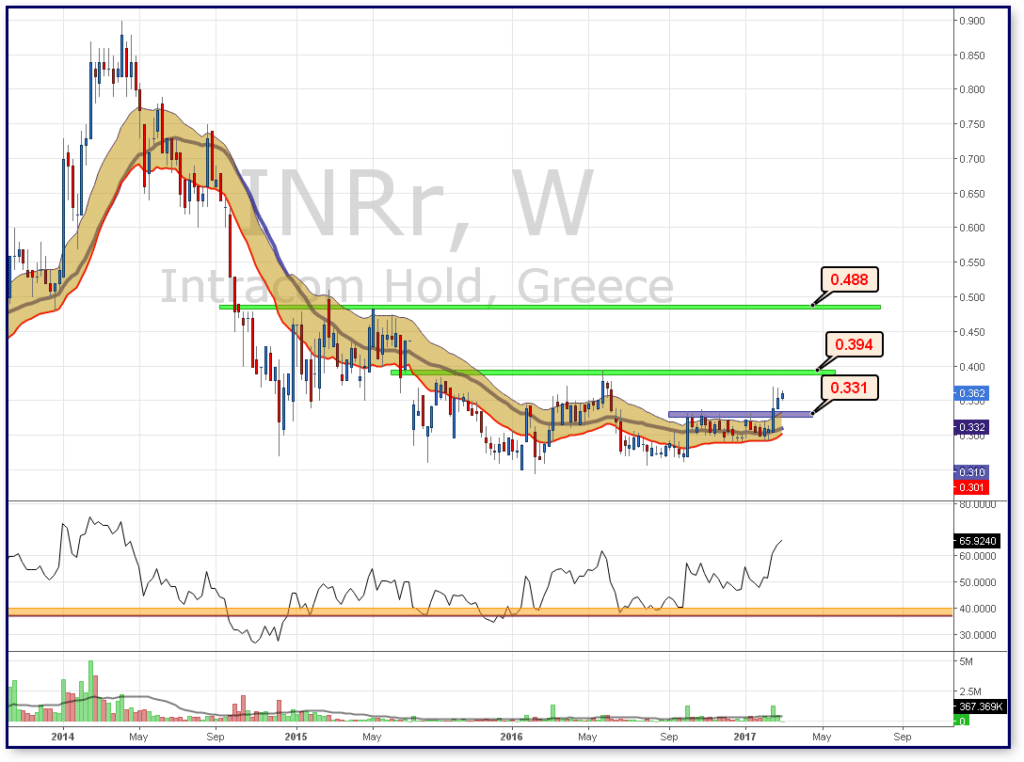The image size is (1024, 762).
Task: Click the 0.700 price scale label
Action: click(x=972, y=159)
